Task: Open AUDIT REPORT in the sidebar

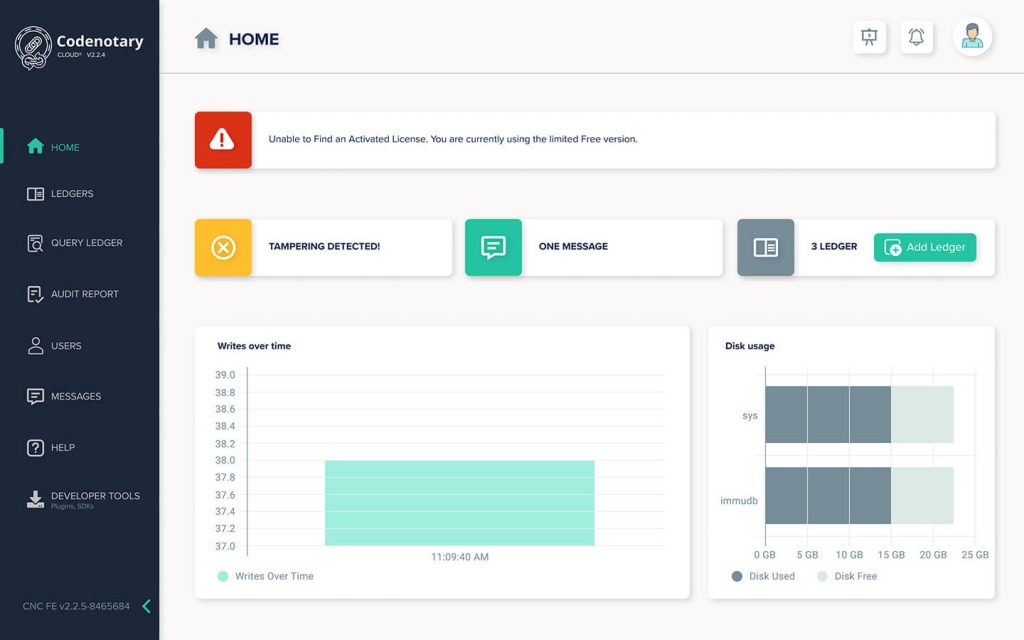Action: [x=85, y=295]
